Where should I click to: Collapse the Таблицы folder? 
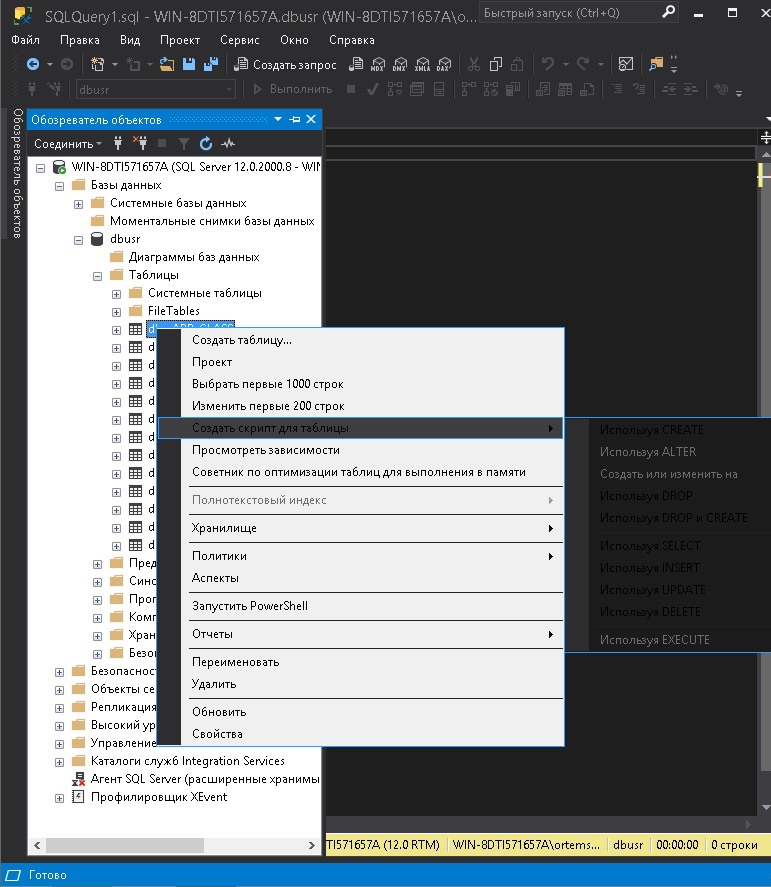pyautogui.click(x=97, y=277)
